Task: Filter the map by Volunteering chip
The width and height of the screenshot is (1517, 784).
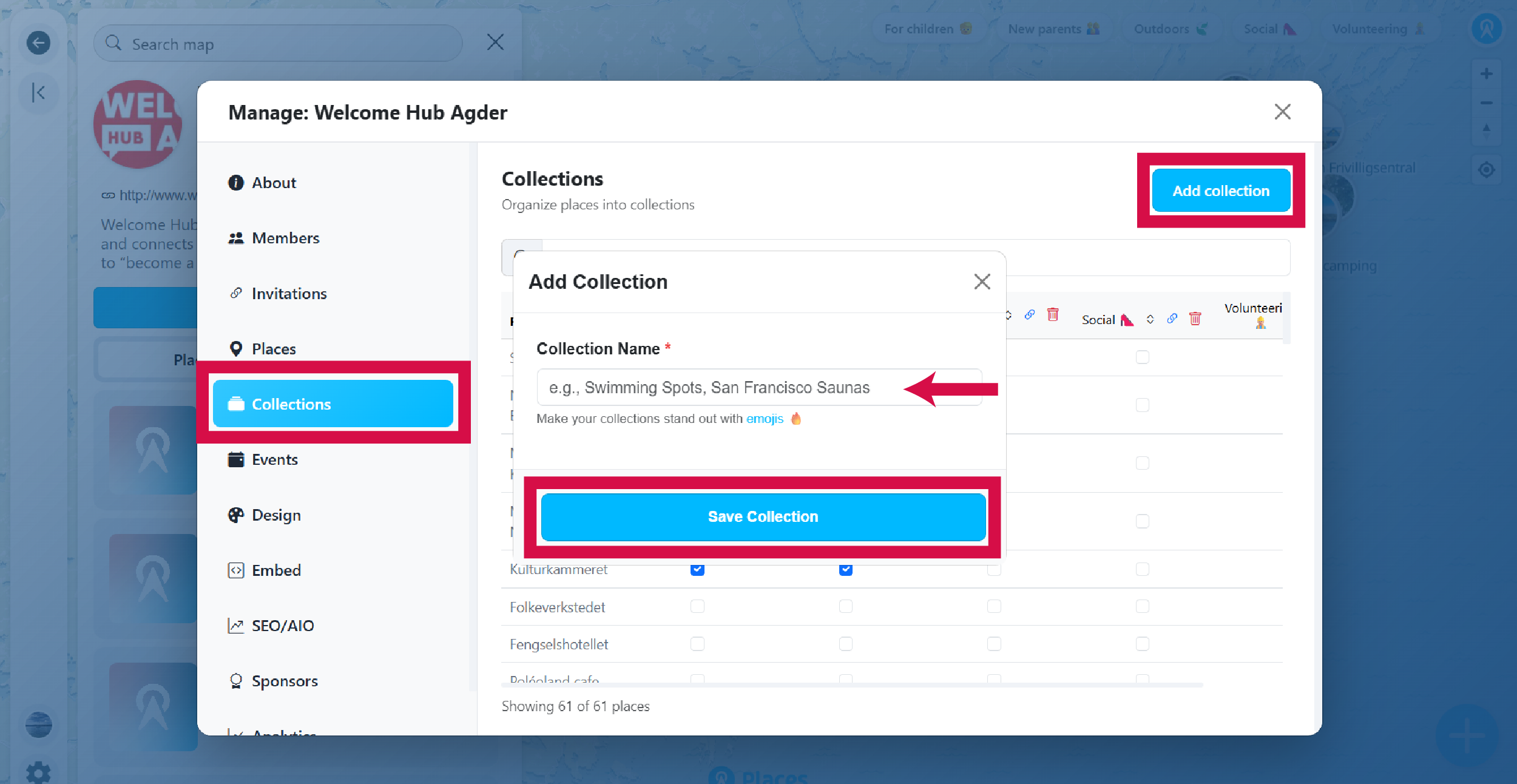Action: click(1378, 29)
